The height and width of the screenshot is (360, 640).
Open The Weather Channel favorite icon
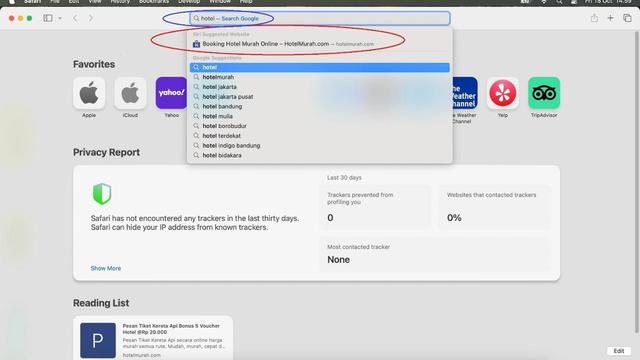pyautogui.click(x=465, y=93)
